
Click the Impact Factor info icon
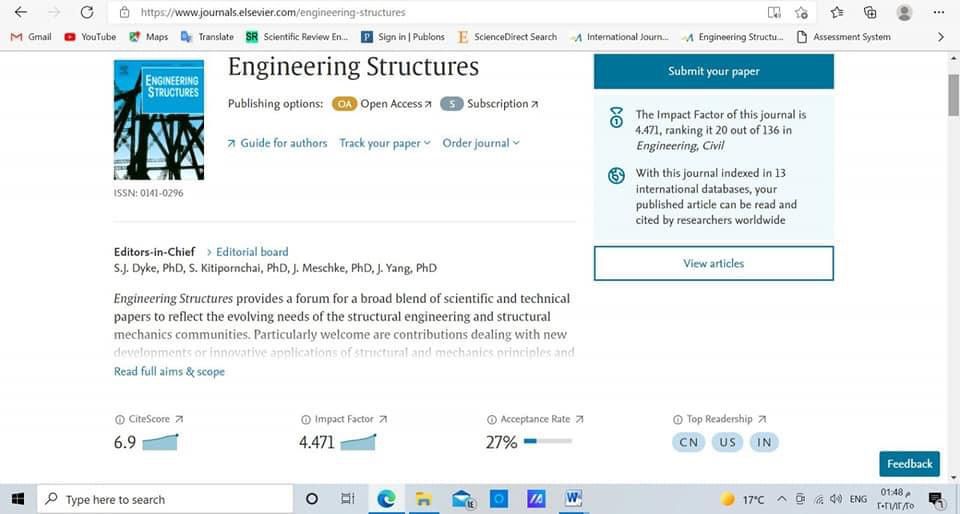coord(306,420)
